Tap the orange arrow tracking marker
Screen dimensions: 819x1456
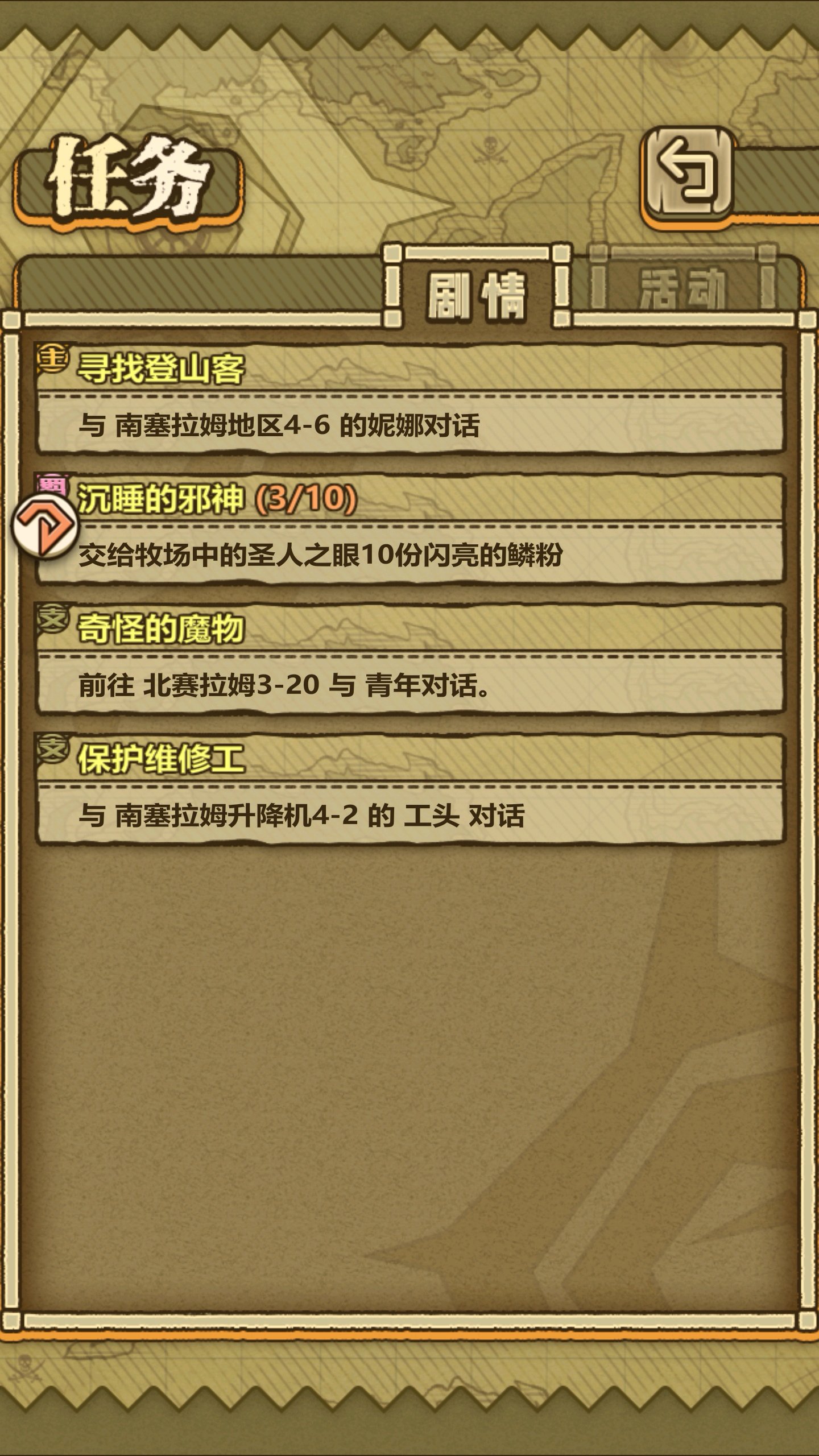click(44, 525)
